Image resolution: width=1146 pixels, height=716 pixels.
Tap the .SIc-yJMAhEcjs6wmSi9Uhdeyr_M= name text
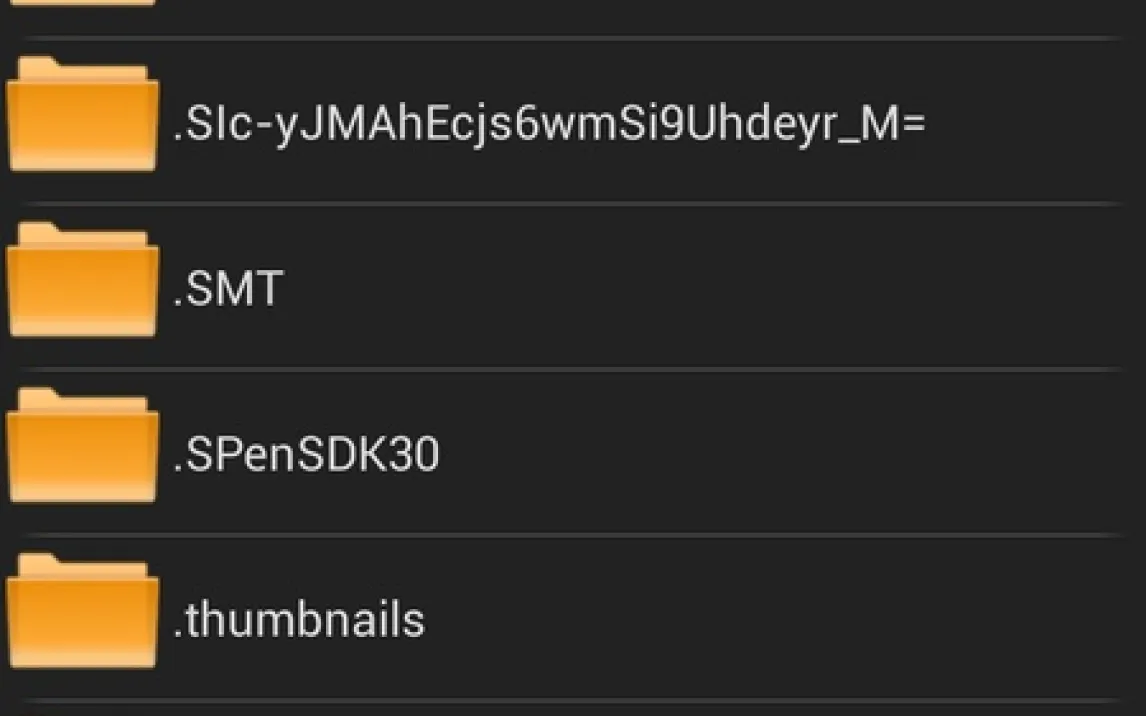(x=549, y=125)
